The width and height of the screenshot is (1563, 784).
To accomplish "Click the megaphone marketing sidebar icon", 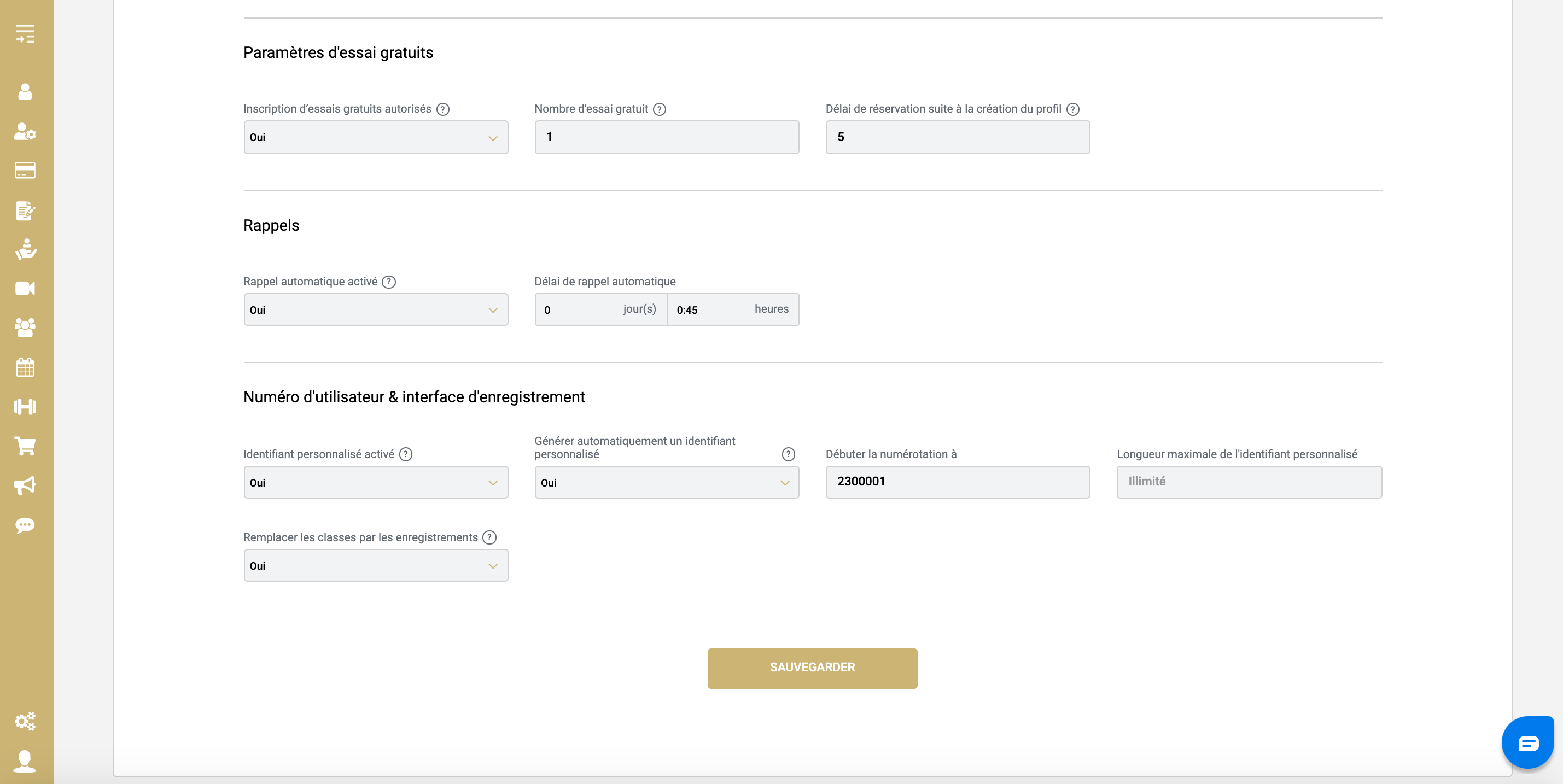I will tap(25, 485).
